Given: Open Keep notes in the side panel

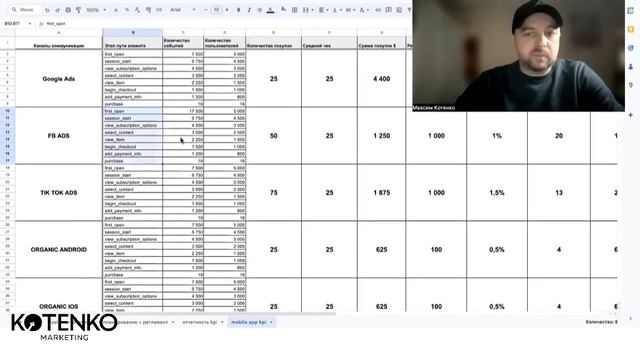Looking at the screenshot, I should [x=631, y=29].
